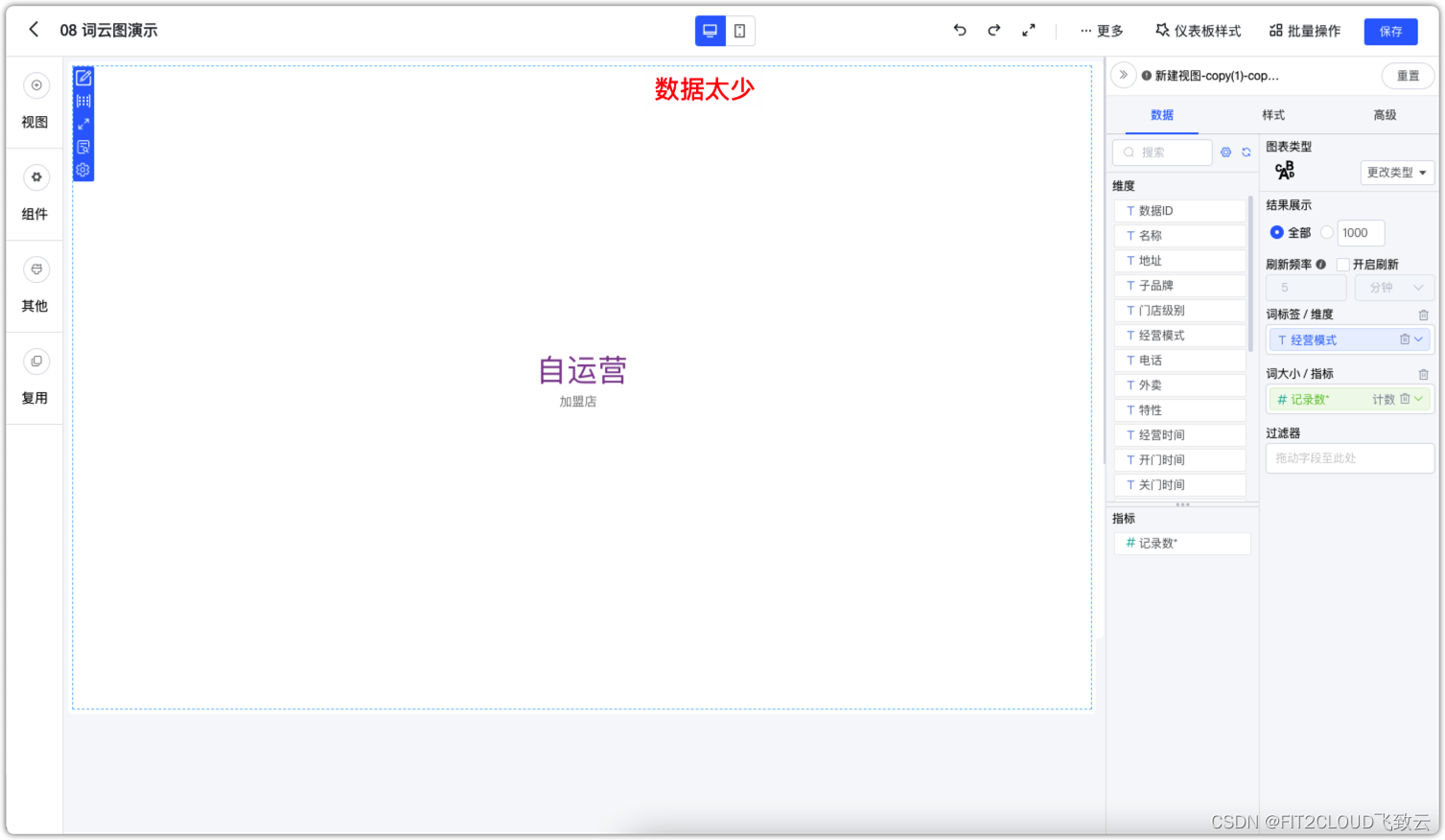Click the dimension list scrollbar
Screen dimensions: 1445x840
point(1250,273)
